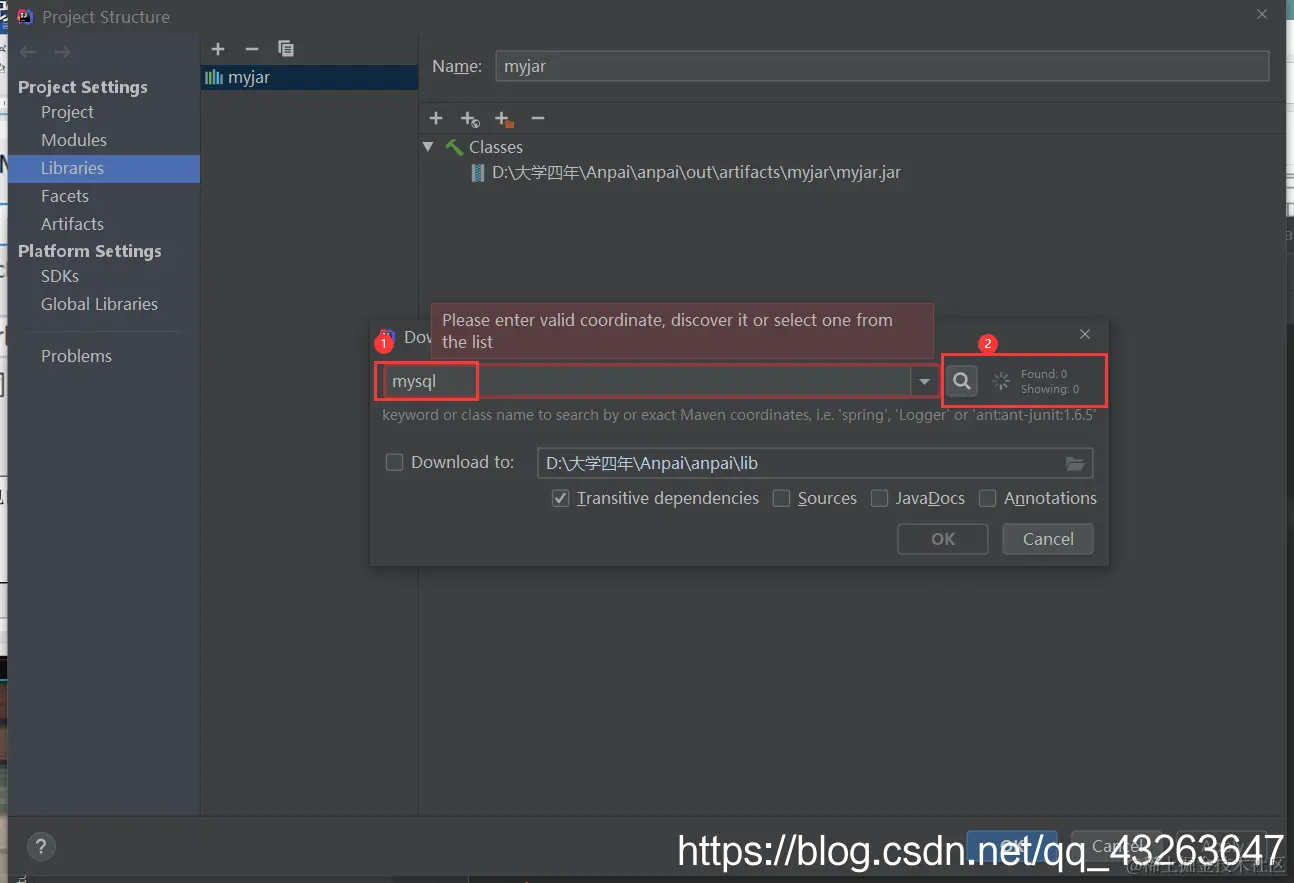
Task: Click the forward navigation arrow
Action: tap(62, 52)
